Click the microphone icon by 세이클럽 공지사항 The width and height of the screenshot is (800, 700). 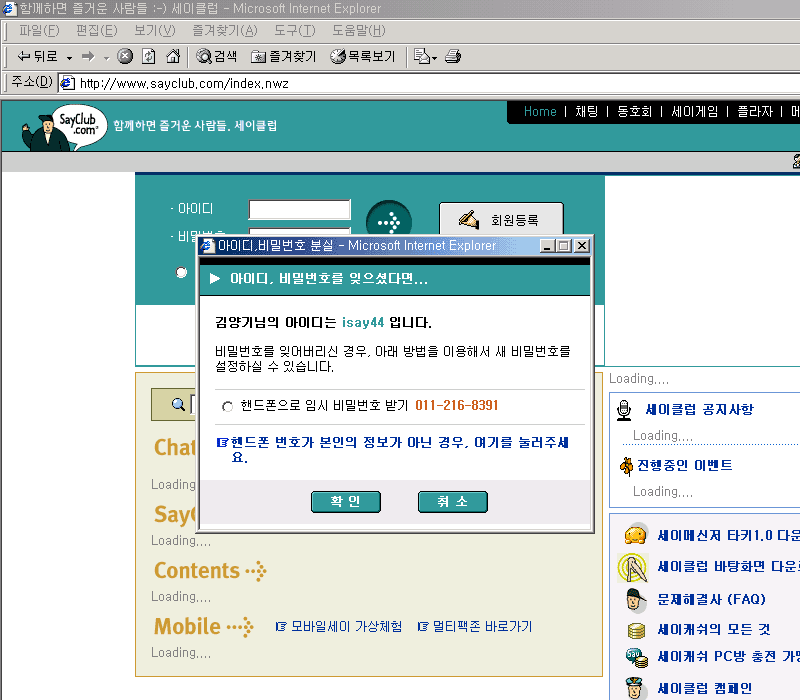coord(623,410)
